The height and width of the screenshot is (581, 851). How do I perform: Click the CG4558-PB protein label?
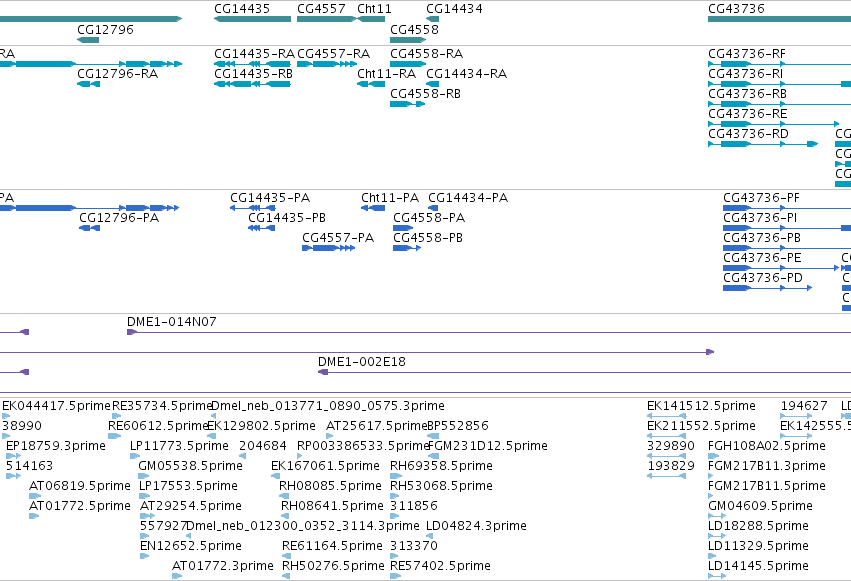(x=428, y=238)
